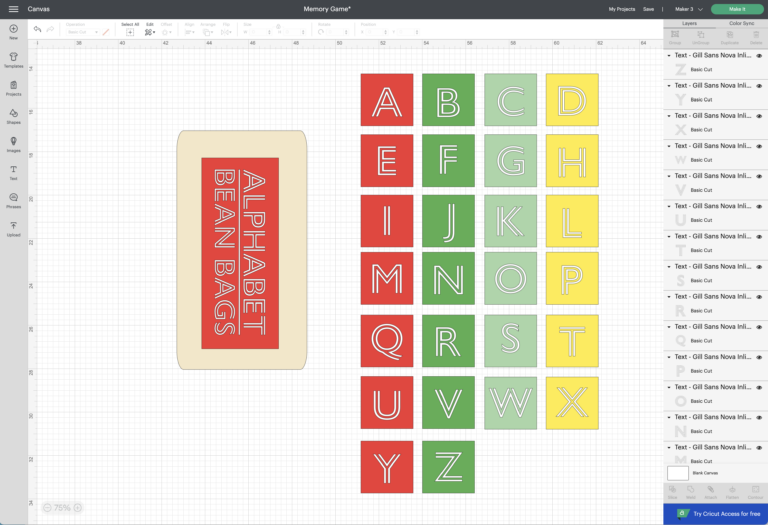Viewport: 768px width, 525px height.
Task: Open the Phrases panel
Action: point(13,199)
